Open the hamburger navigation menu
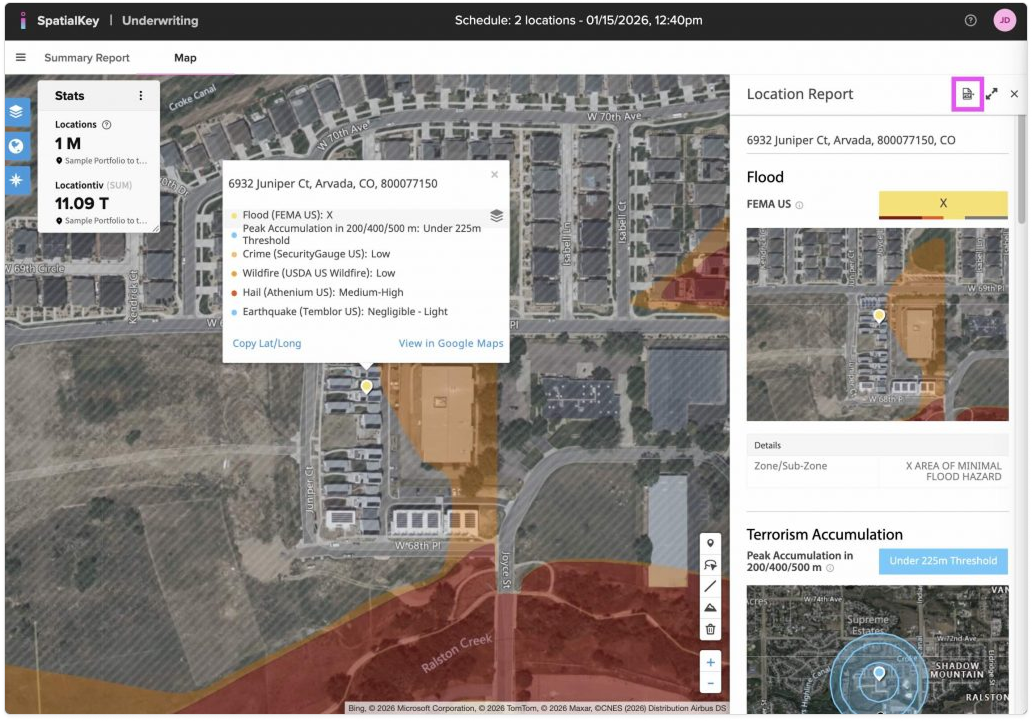The image size is (1032, 721). tap(20, 58)
